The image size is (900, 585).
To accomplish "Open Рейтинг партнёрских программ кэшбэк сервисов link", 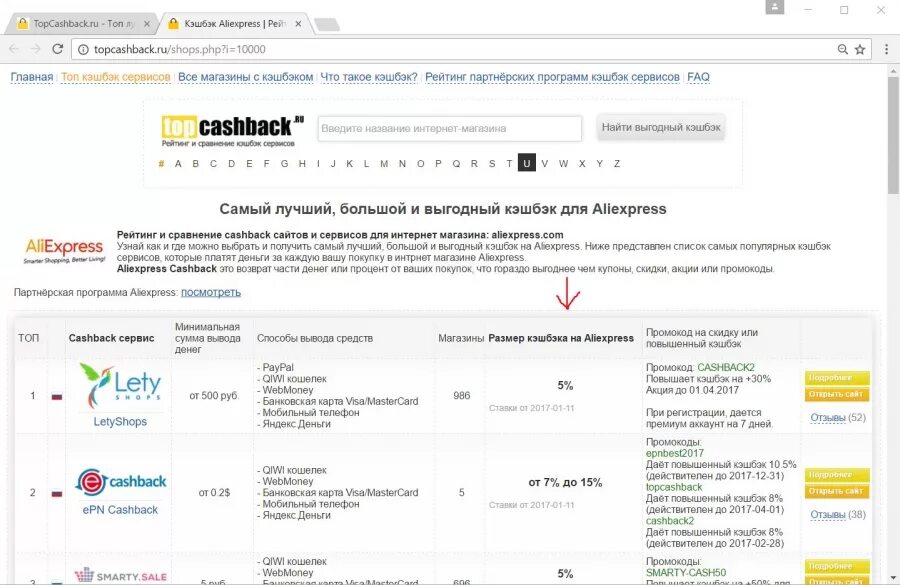I will click(552, 77).
